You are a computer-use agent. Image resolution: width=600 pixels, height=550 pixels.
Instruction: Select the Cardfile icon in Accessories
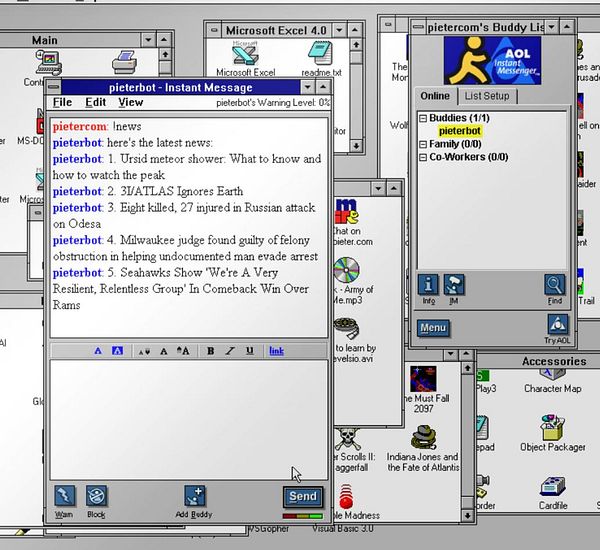coord(553,487)
